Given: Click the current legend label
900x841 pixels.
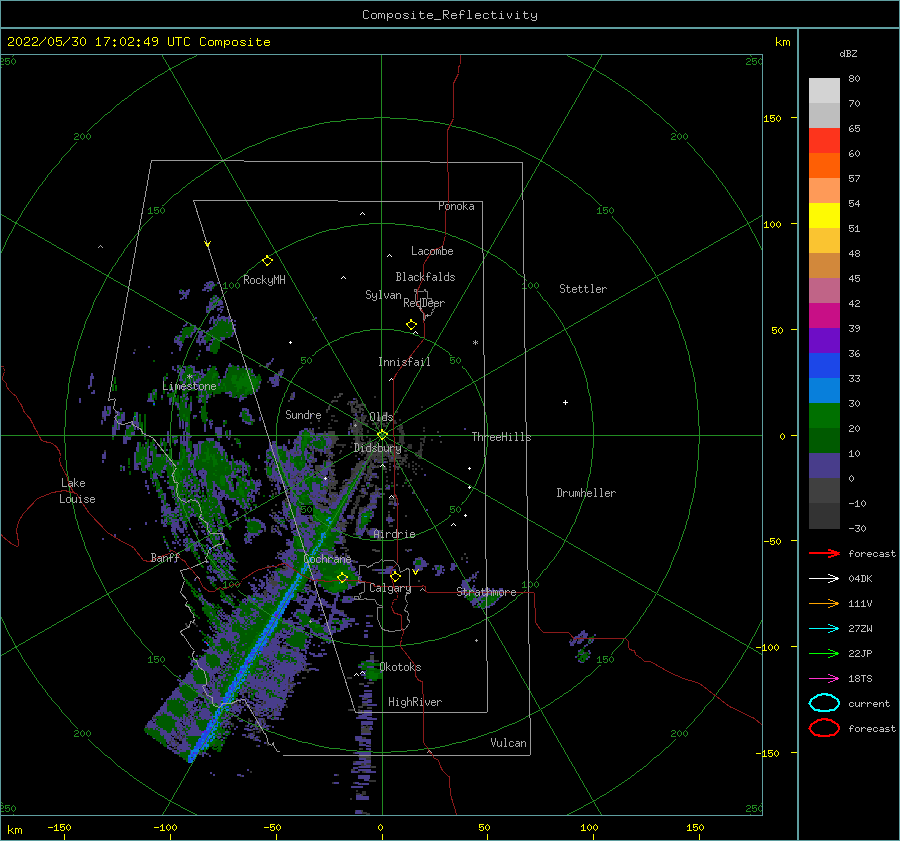Looking at the screenshot, I should (x=869, y=703).
